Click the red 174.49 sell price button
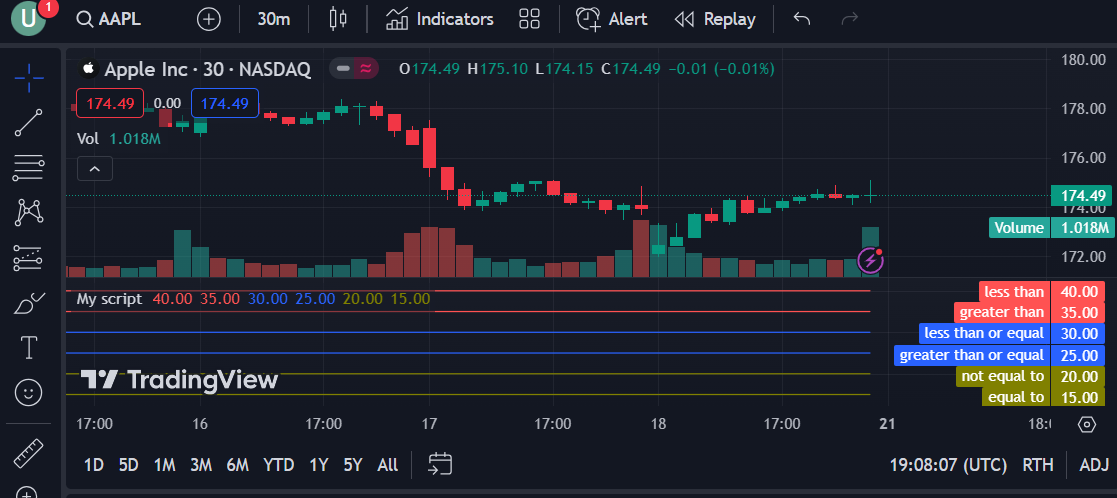Viewport: 1117px width, 498px height. [110, 103]
